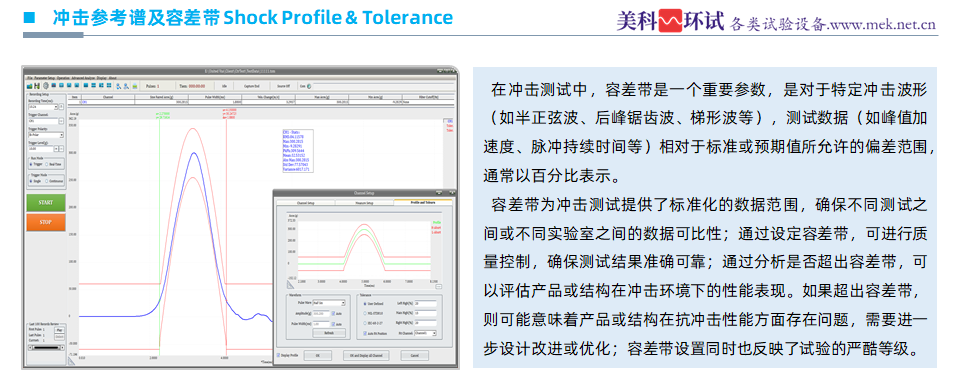Click the green open-file toolbar icon
Viewport: 953px width, 370px height.
29,86
